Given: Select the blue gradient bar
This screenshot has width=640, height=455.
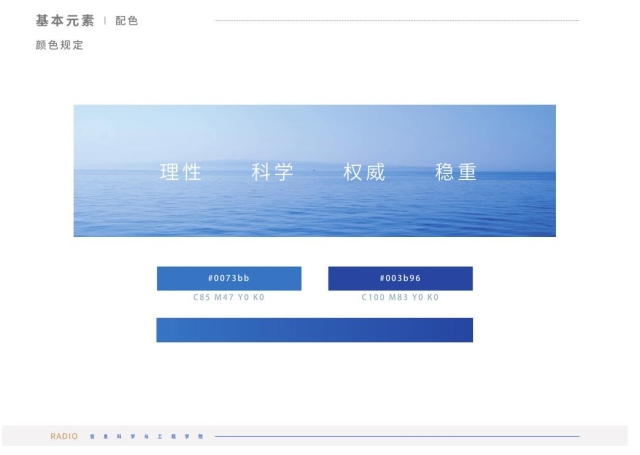Looking at the screenshot, I should point(314,330).
